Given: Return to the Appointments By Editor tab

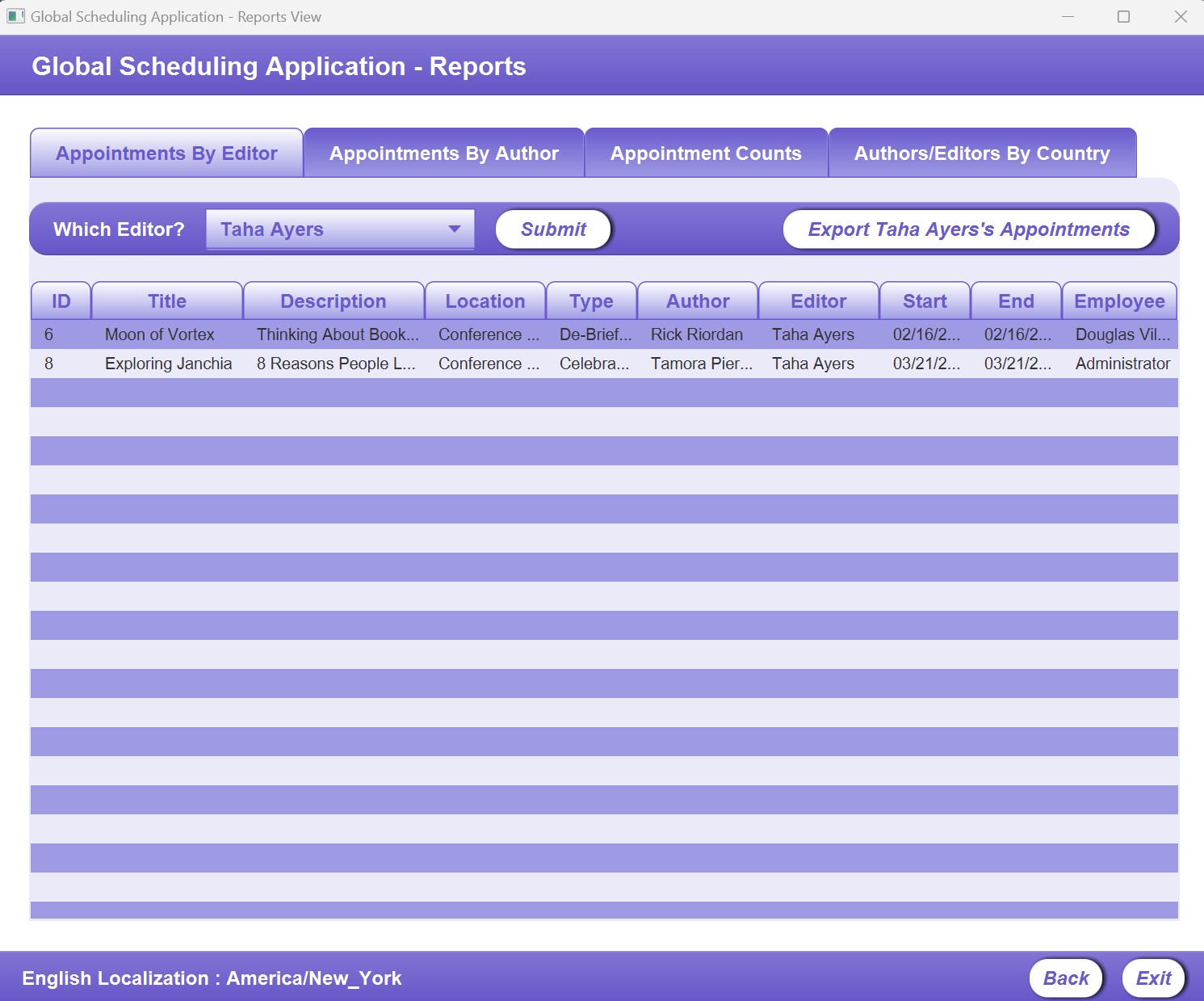Looking at the screenshot, I should tap(166, 153).
